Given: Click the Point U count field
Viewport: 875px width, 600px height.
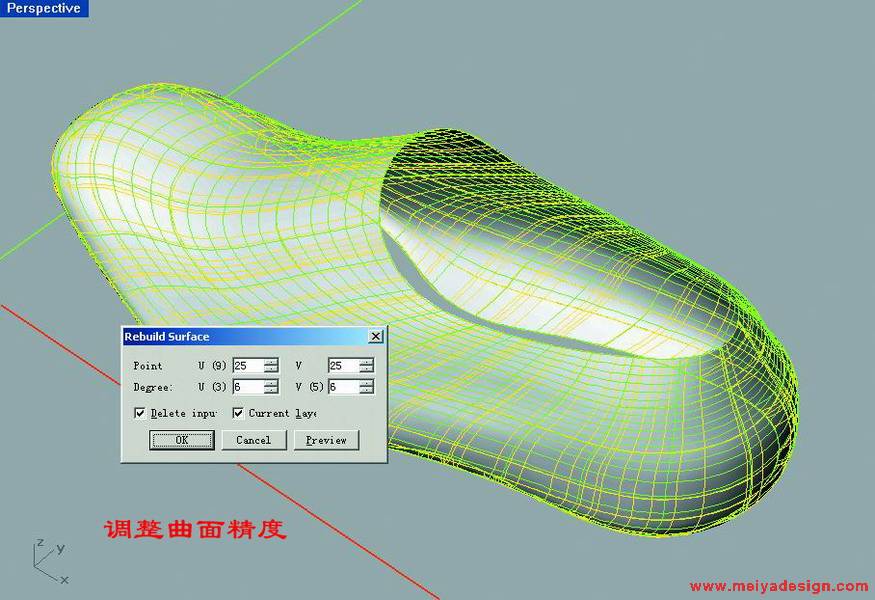Looking at the screenshot, I should pyautogui.click(x=247, y=366).
